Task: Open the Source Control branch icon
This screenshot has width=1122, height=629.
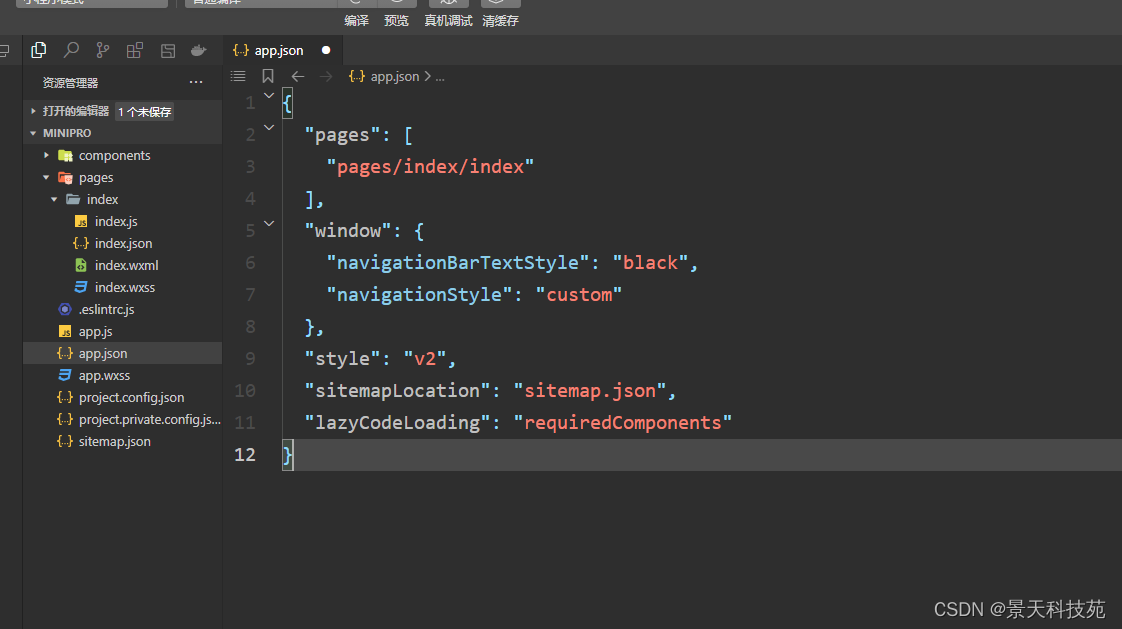Action: [x=103, y=50]
